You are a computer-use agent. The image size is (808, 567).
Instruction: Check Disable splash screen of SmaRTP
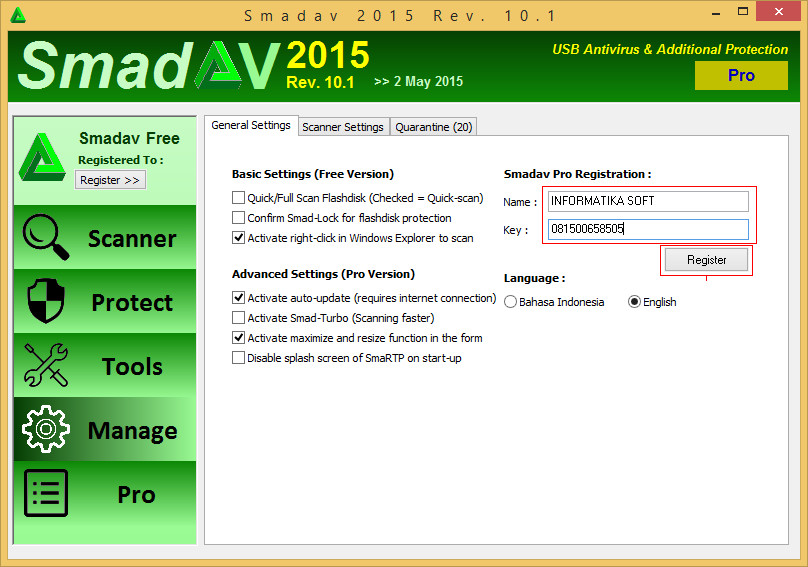tap(238, 358)
